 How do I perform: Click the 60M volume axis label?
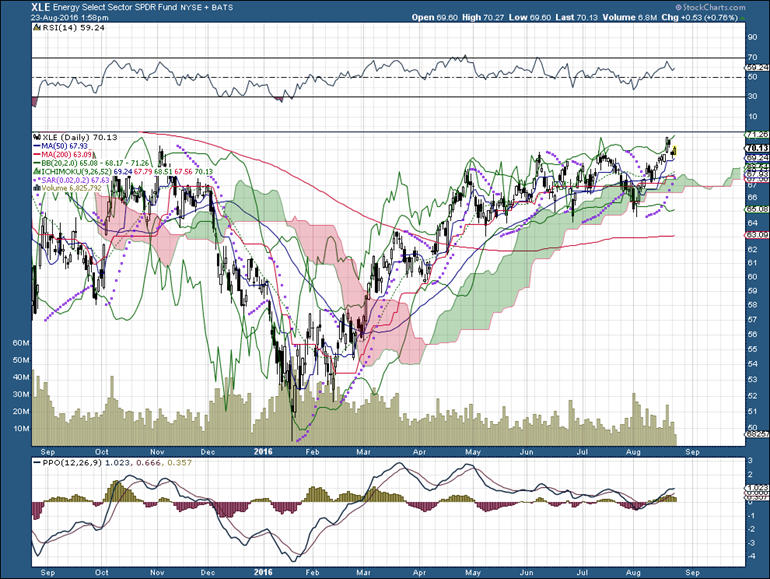click(x=21, y=343)
